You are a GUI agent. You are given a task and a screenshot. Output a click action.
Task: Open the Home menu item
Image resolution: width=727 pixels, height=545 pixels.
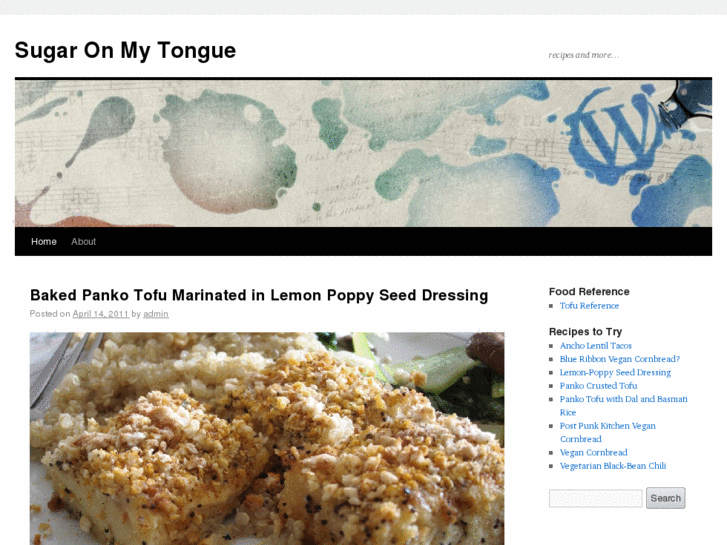coord(44,242)
